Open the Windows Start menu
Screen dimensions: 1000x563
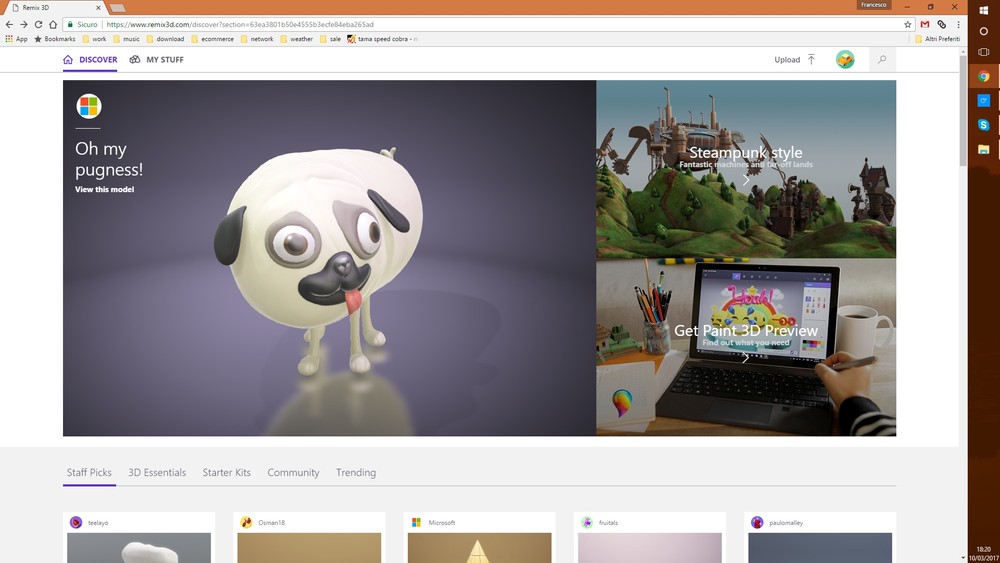[x=983, y=10]
